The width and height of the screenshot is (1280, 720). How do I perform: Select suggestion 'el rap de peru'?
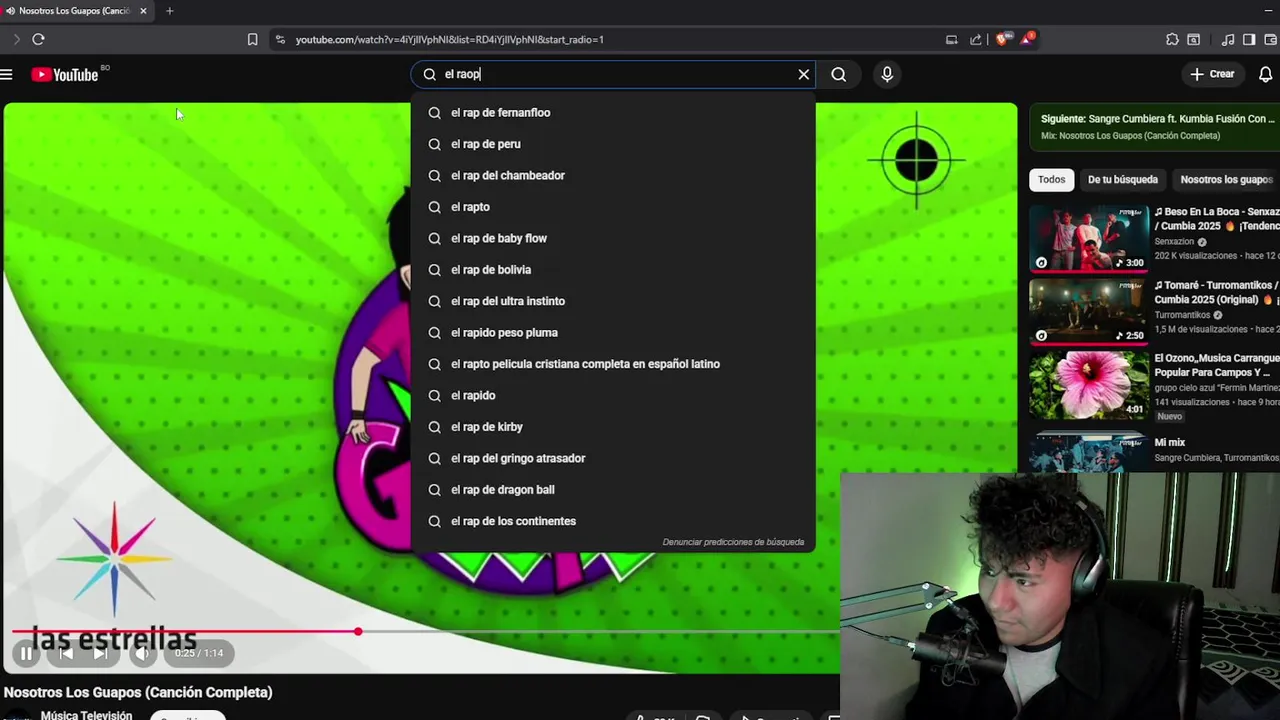point(613,144)
